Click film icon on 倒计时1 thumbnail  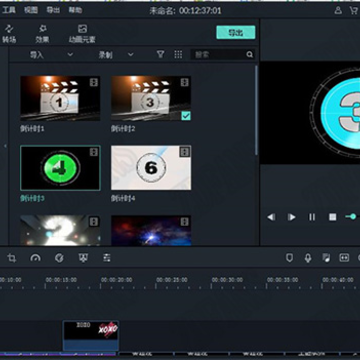coord(94,82)
